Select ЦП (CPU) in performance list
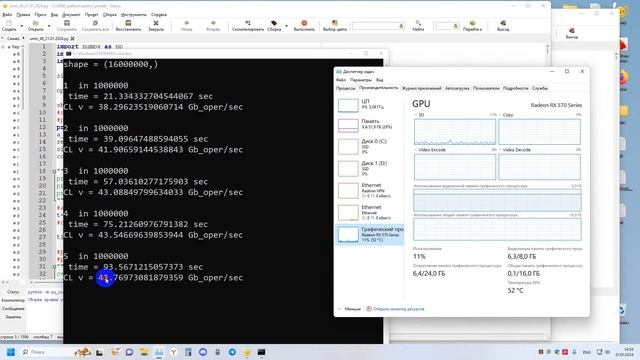 click(x=369, y=105)
